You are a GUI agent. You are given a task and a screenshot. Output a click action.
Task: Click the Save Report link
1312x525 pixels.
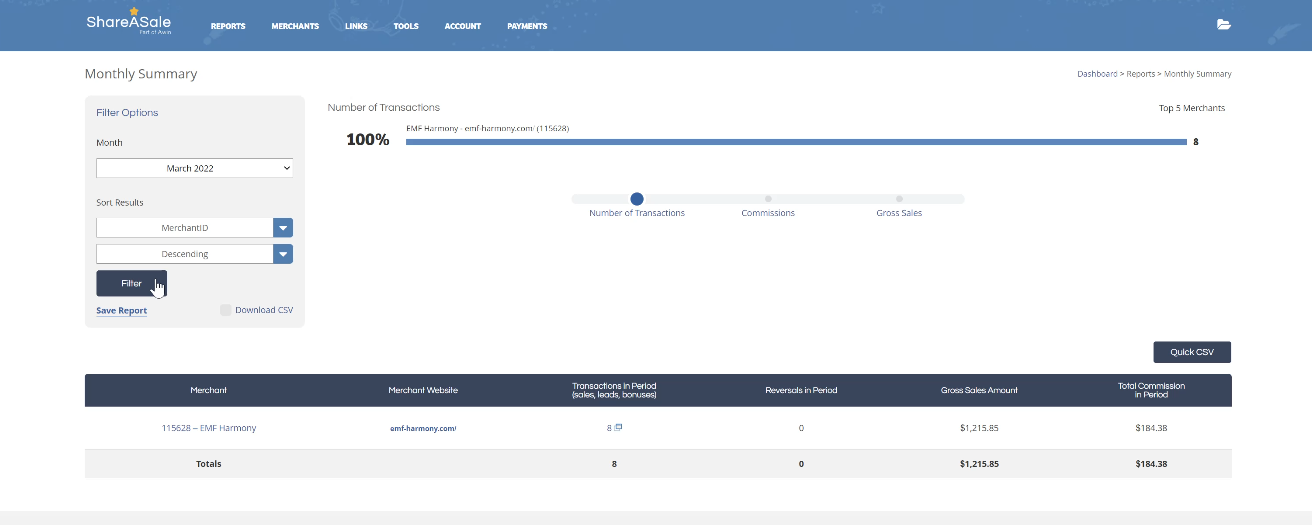click(x=121, y=311)
